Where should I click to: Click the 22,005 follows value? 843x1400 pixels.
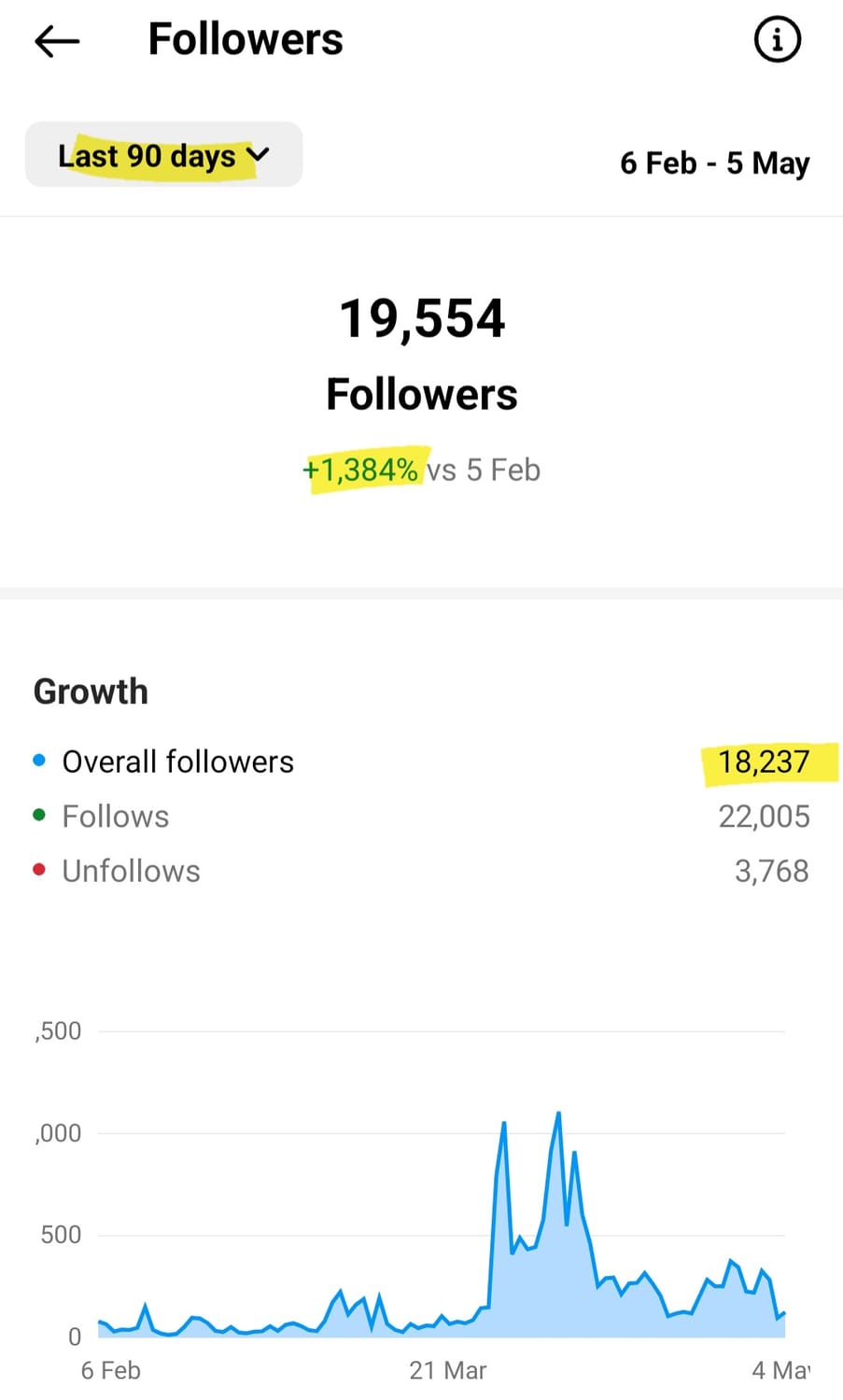(x=763, y=817)
